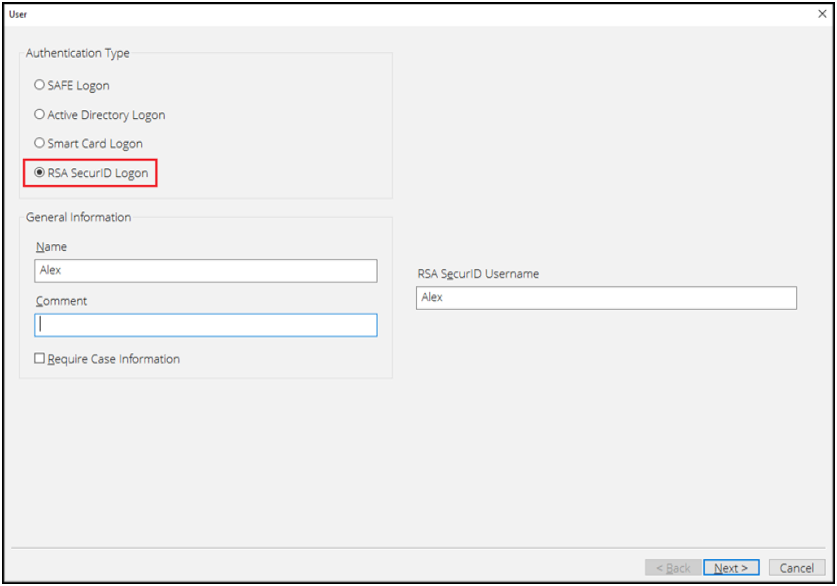Choose Active Directory Logon authentication
837x586 pixels.
click(x=40, y=114)
